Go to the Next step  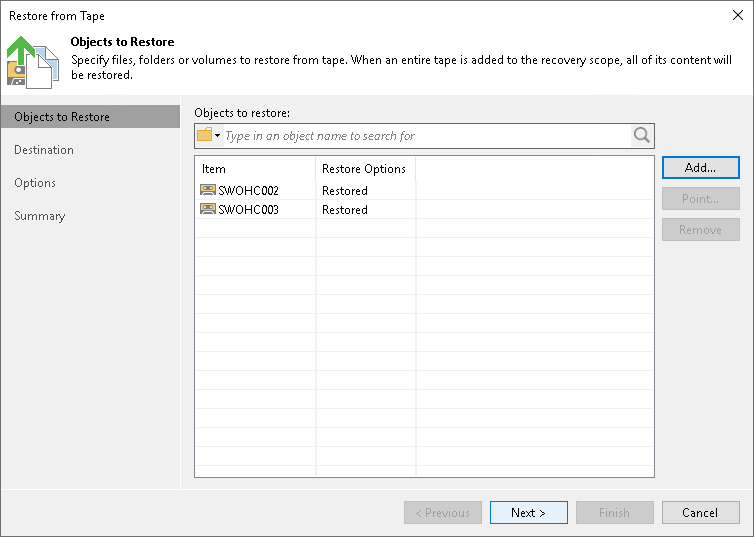[528, 512]
